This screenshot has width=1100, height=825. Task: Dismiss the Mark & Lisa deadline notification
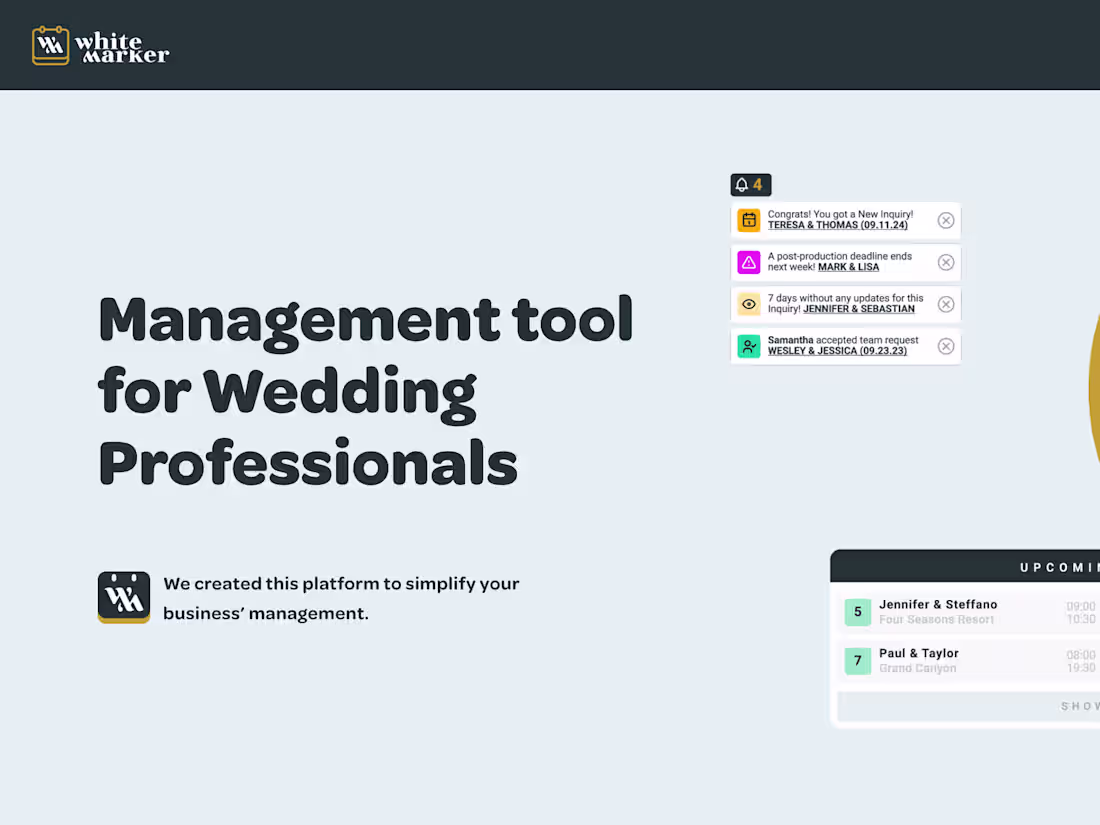click(x=945, y=262)
